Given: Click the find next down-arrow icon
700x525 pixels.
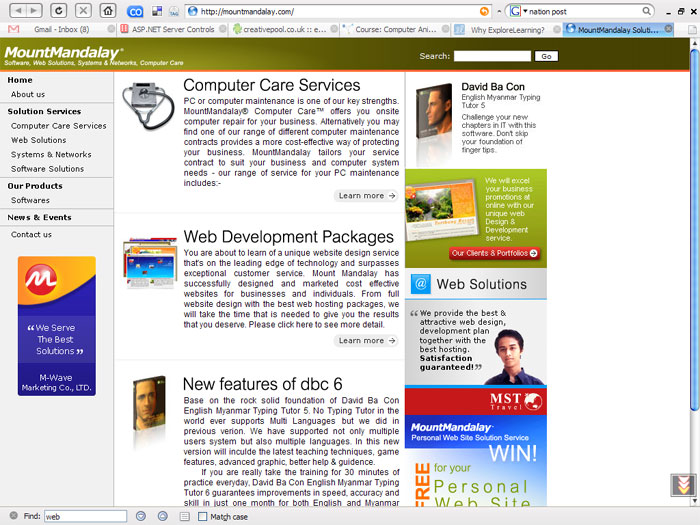Looking at the screenshot, I should [x=141, y=516].
